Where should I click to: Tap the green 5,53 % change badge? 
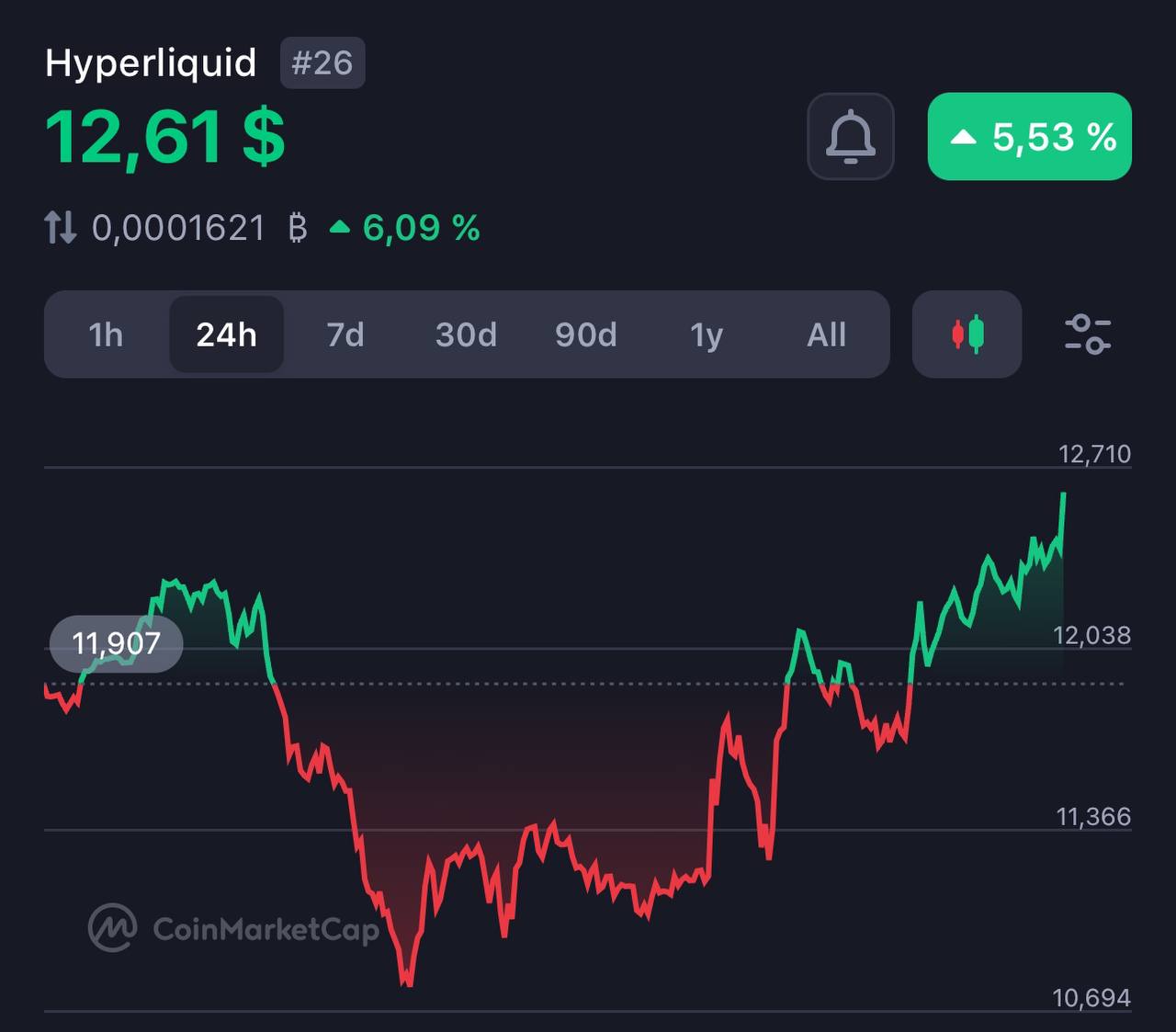click(x=1030, y=136)
